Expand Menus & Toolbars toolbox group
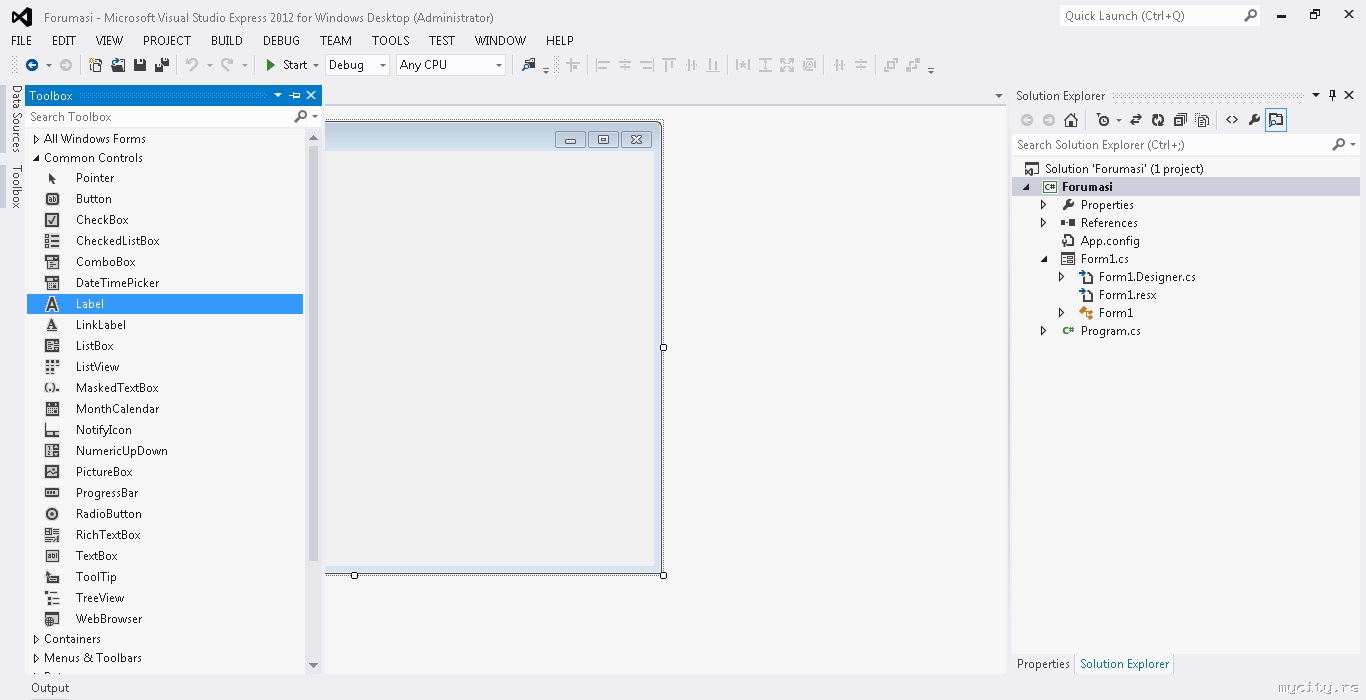The height and width of the screenshot is (700, 1366). tap(36, 658)
